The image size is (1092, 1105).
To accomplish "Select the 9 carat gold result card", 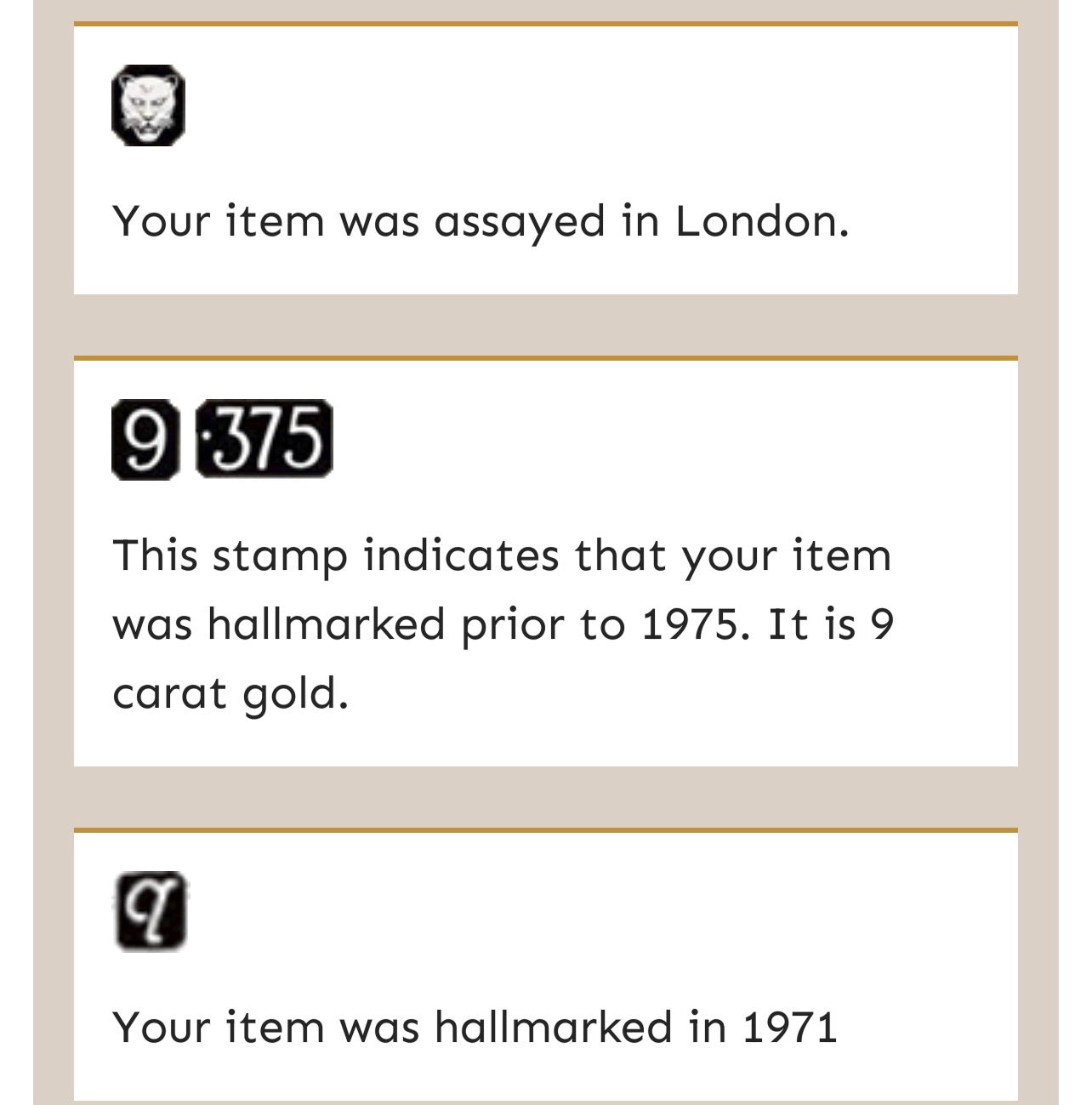I will [546, 561].
